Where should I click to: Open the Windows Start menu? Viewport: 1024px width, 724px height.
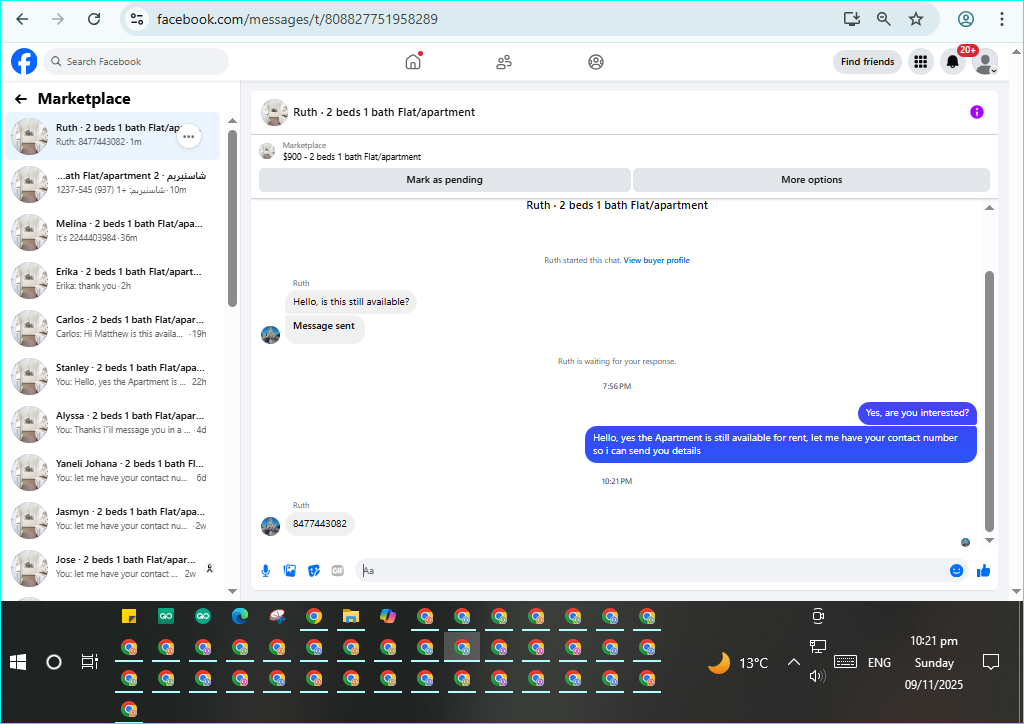(18, 663)
